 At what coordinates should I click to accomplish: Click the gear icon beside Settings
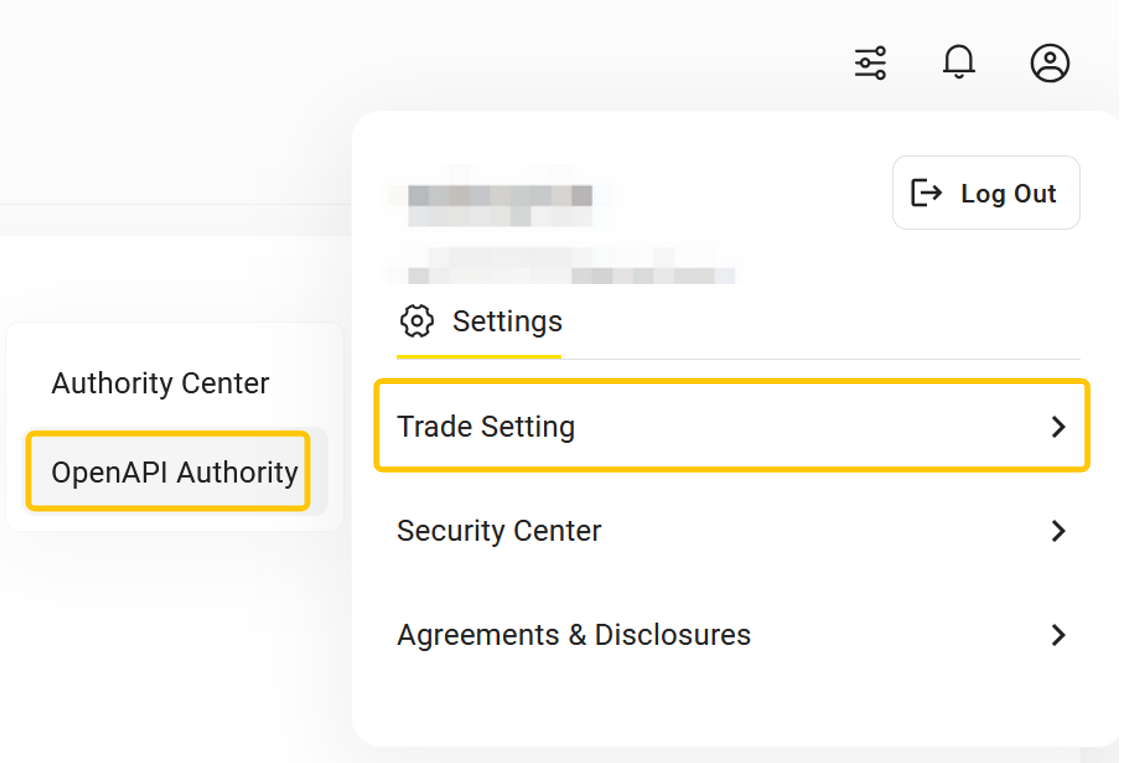417,322
